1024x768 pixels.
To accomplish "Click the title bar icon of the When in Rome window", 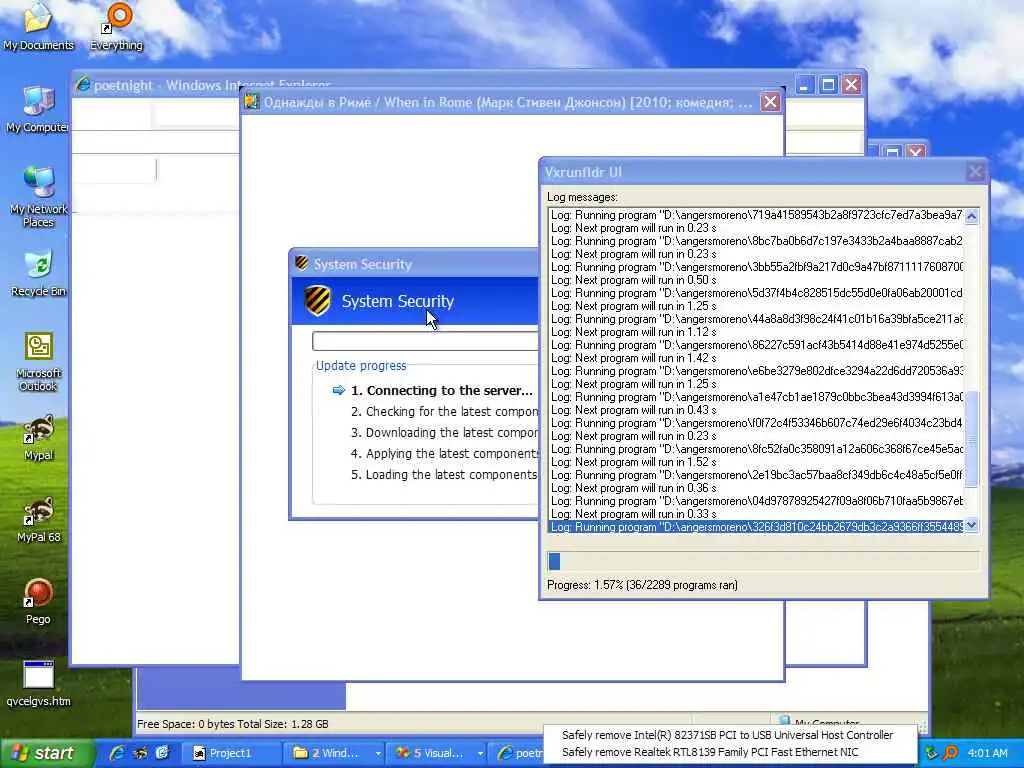I will click(x=252, y=102).
